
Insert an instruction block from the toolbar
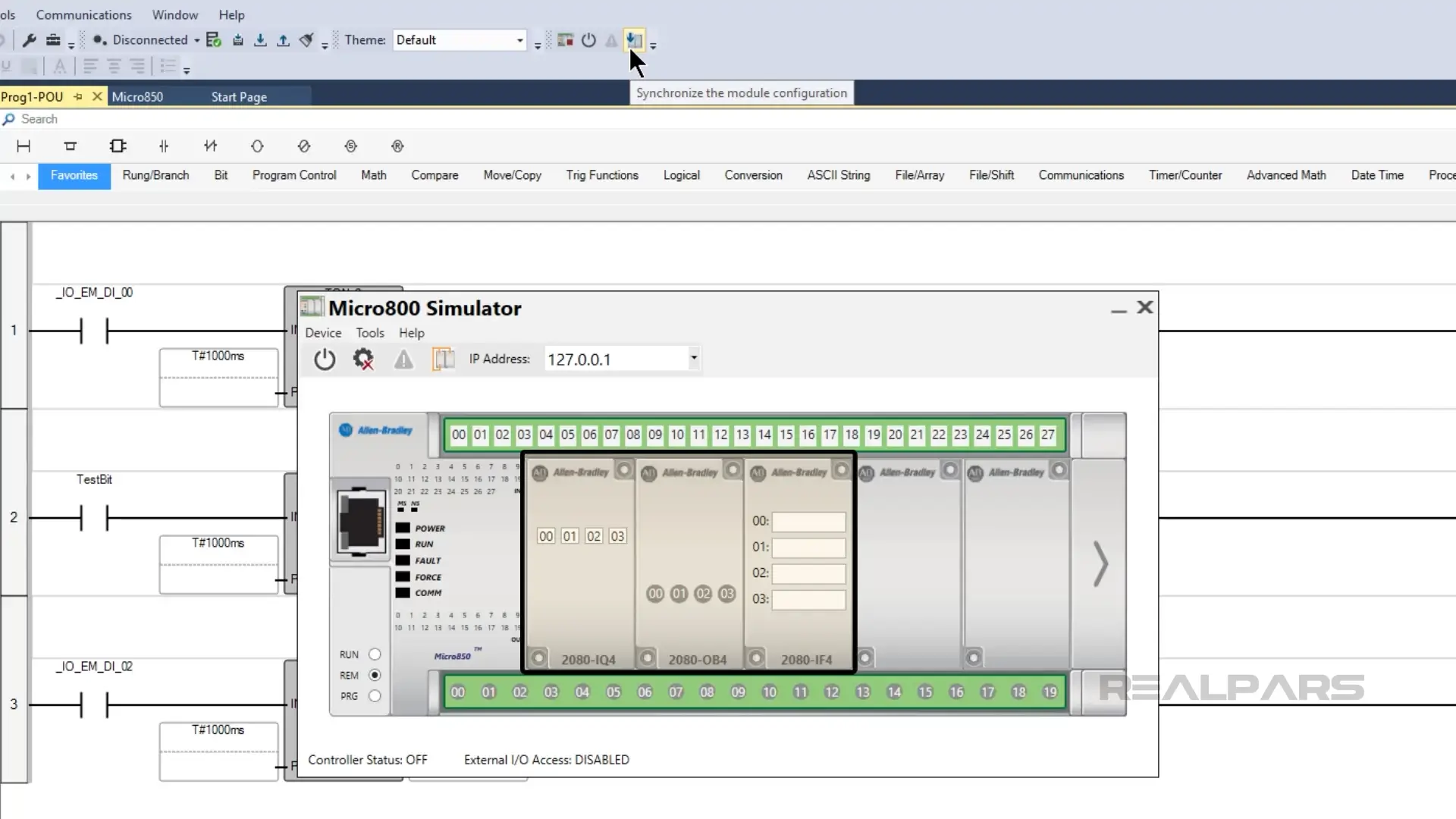pos(118,146)
